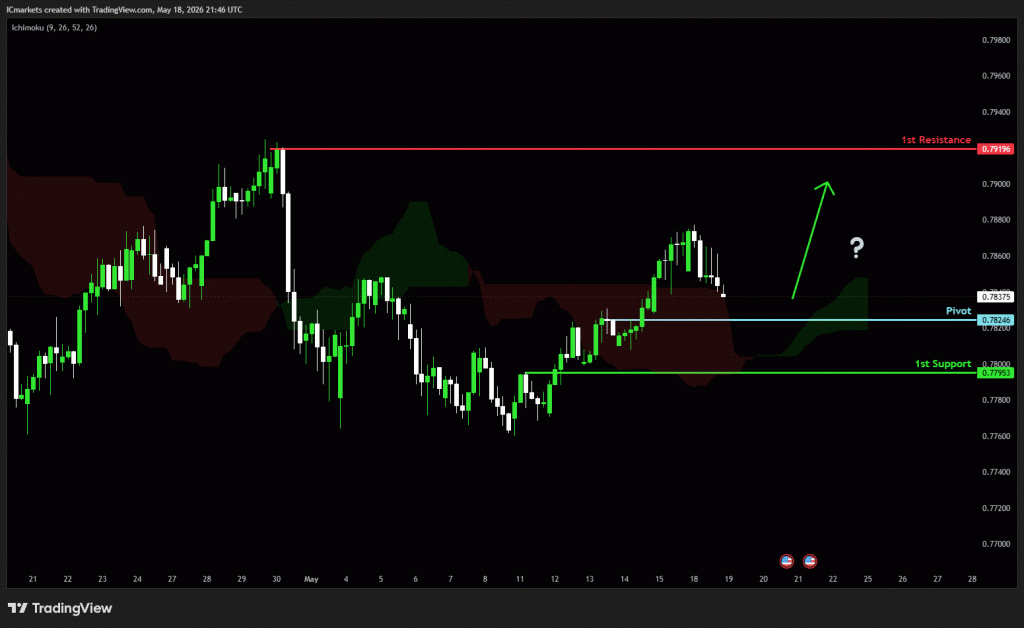This screenshot has width=1024, height=628.
Task: Click the ICmarkets TradingView header text
Action: (x=125, y=10)
